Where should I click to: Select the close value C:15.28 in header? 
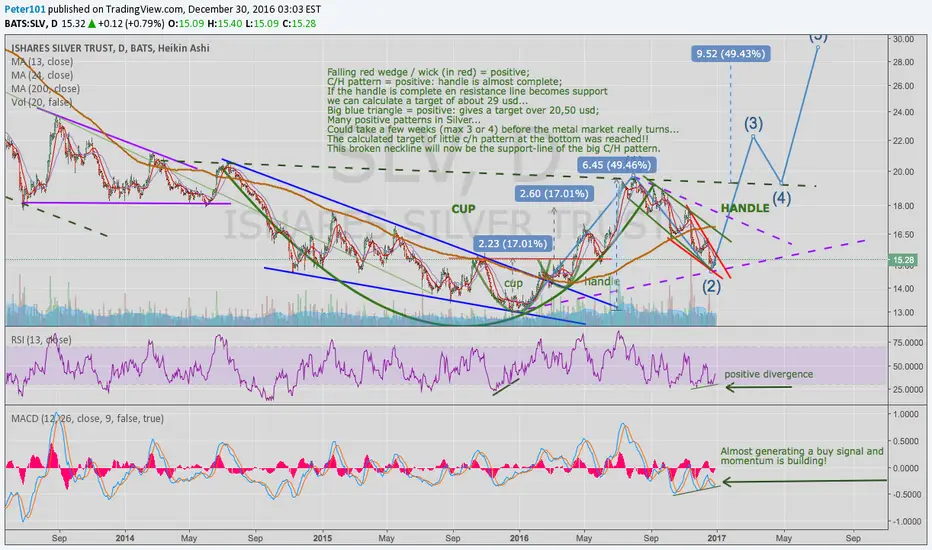(298, 24)
